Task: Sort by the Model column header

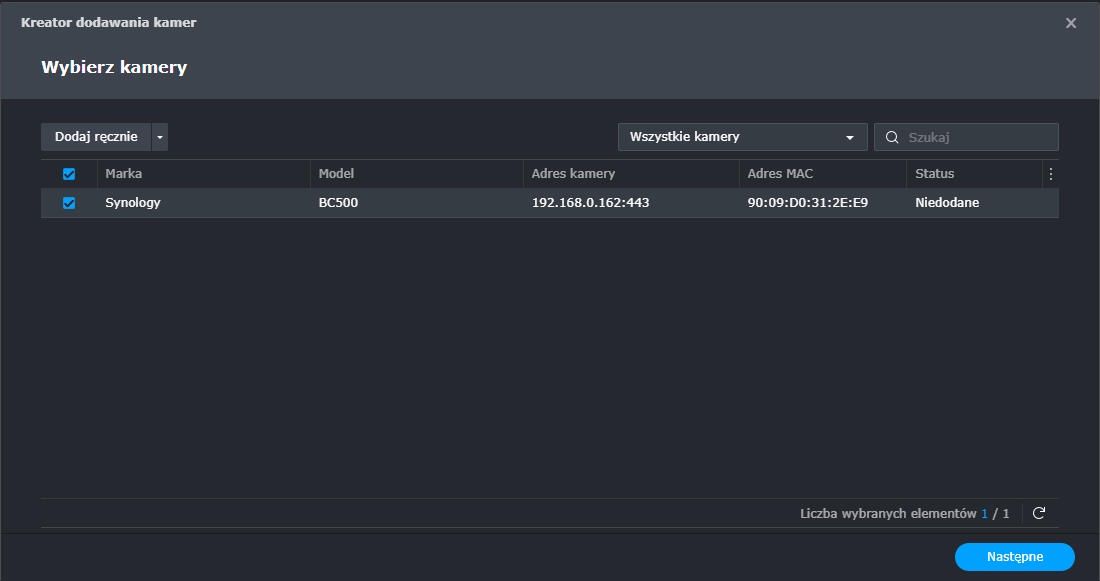Action: coord(417,174)
